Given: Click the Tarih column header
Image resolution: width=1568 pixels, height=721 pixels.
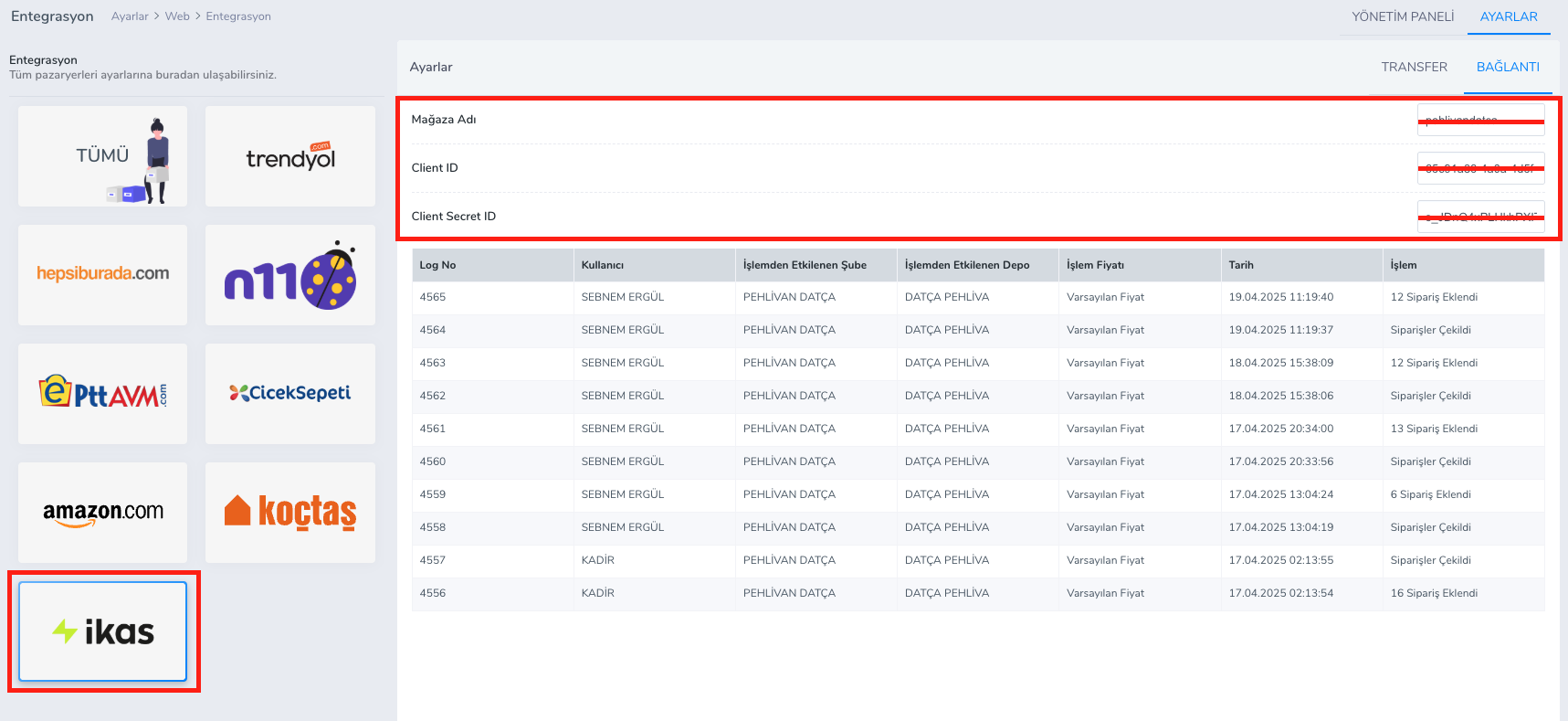Looking at the screenshot, I should click(1241, 265).
